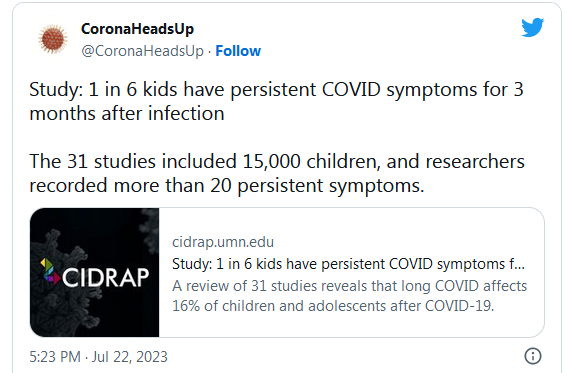The height and width of the screenshot is (373, 565).
Task: Click the Twitter bird logo icon
Action: pyautogui.click(x=533, y=27)
